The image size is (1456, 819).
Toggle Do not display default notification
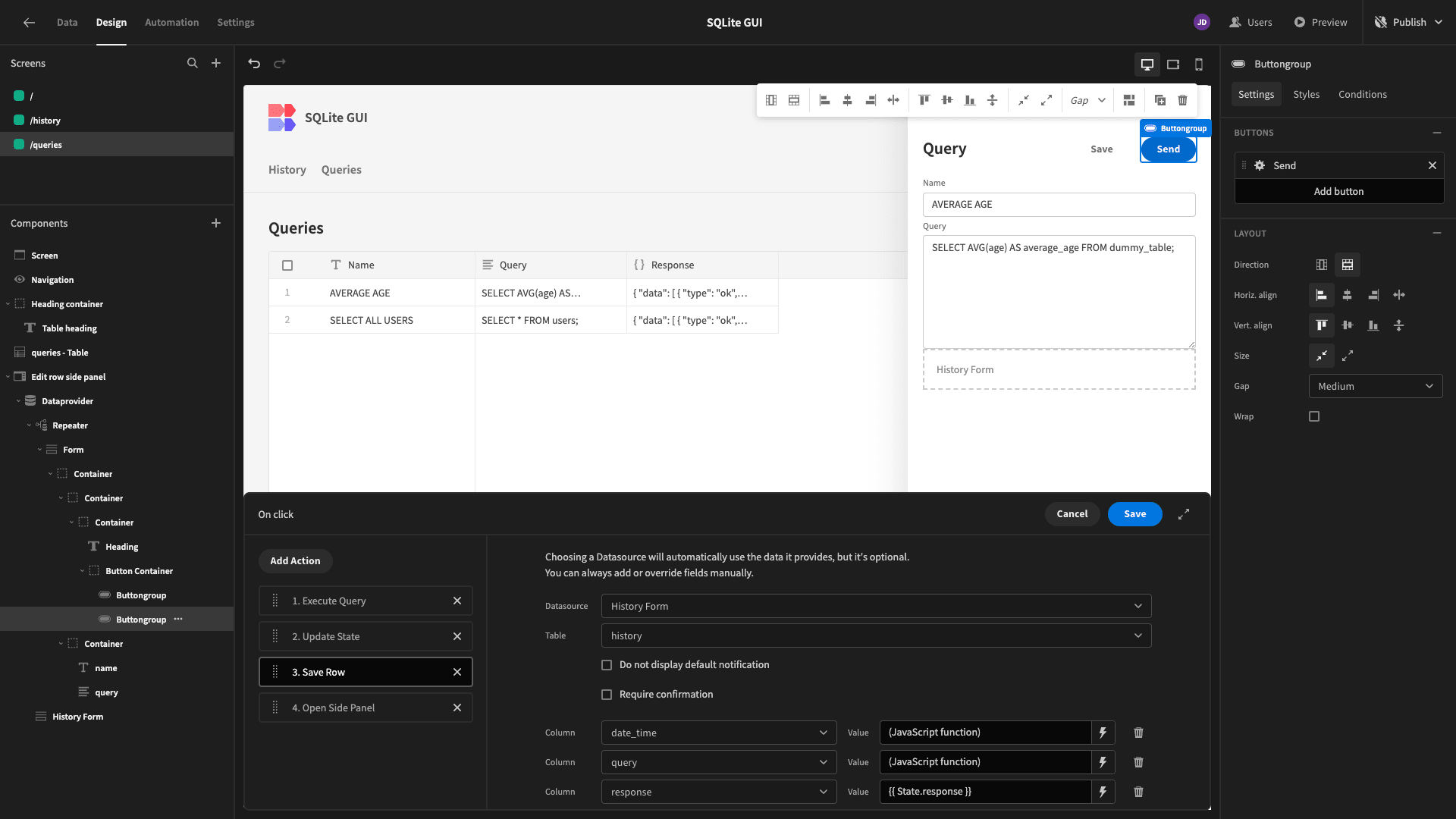click(607, 665)
